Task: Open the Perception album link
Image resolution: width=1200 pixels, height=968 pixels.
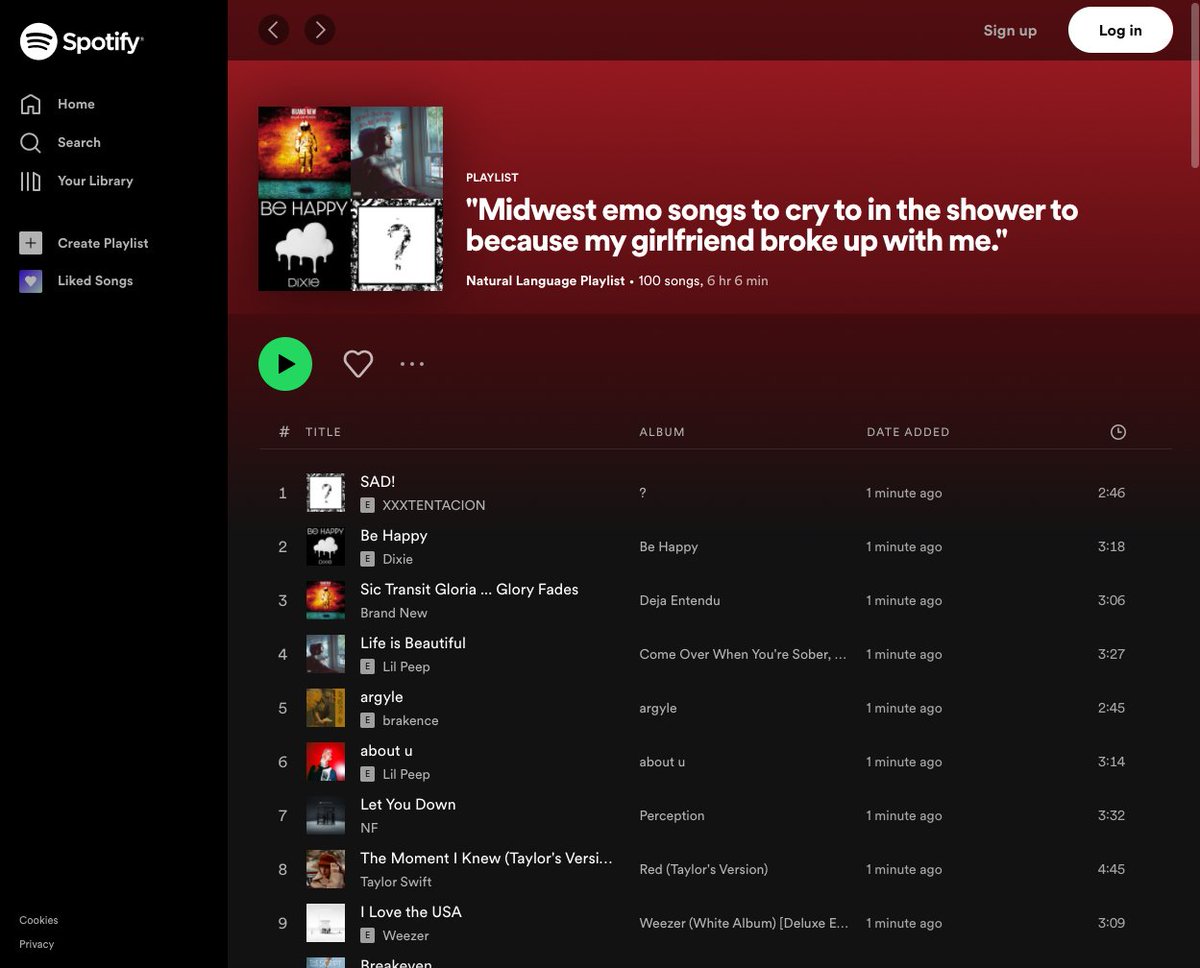Action: [x=672, y=816]
